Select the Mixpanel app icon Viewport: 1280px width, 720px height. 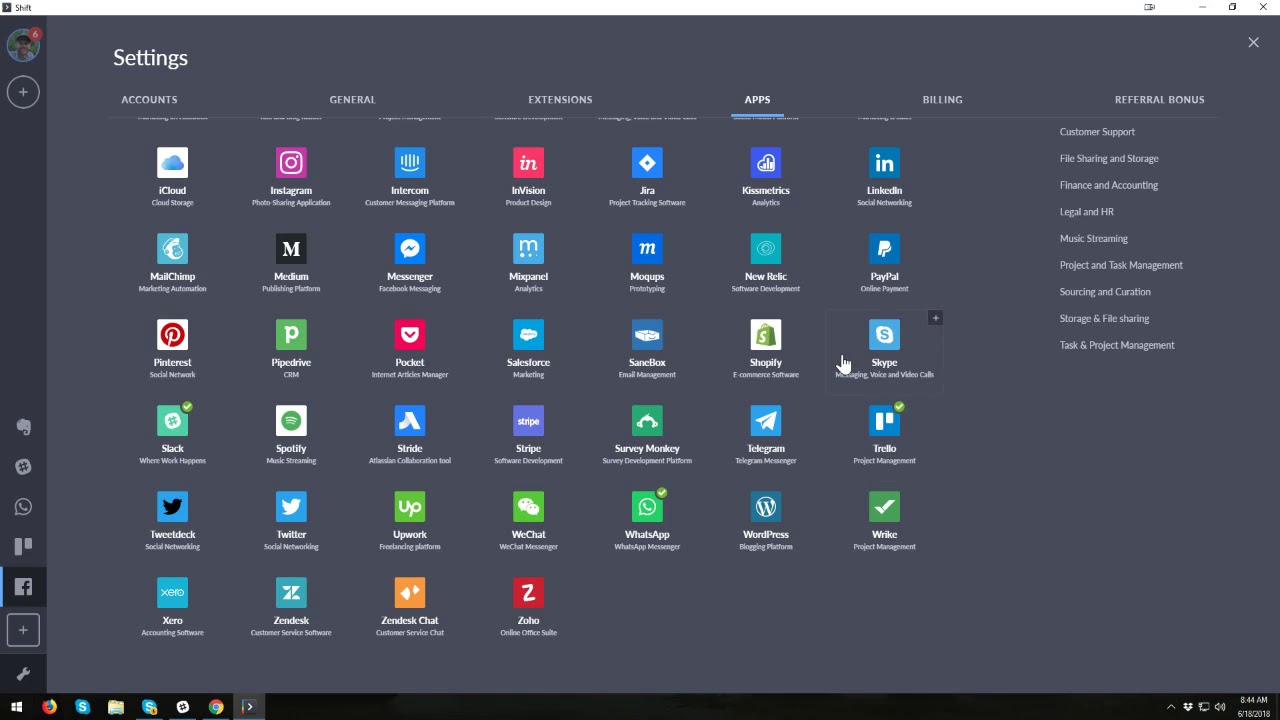pyautogui.click(x=528, y=249)
